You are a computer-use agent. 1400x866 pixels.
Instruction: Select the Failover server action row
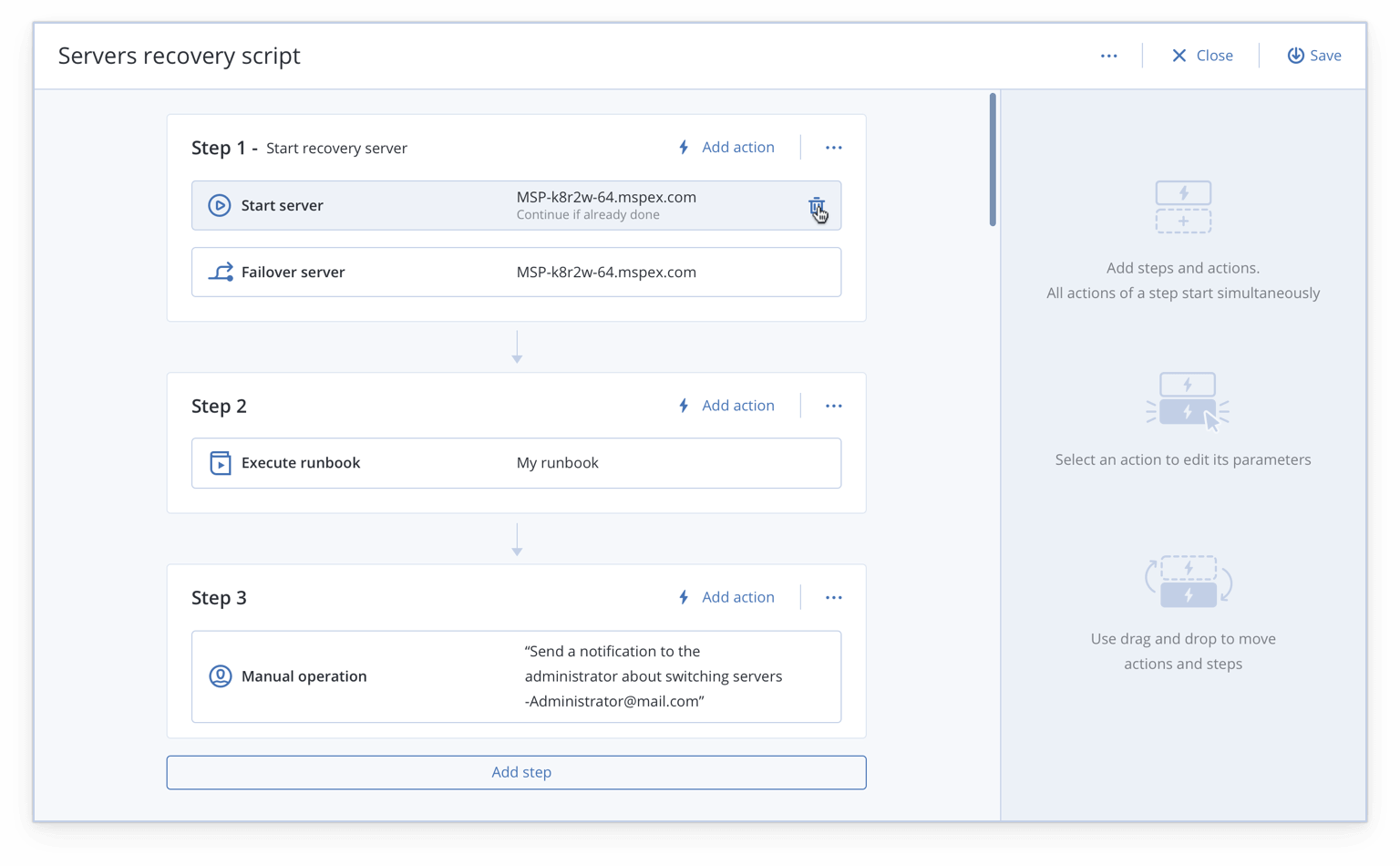click(x=516, y=272)
